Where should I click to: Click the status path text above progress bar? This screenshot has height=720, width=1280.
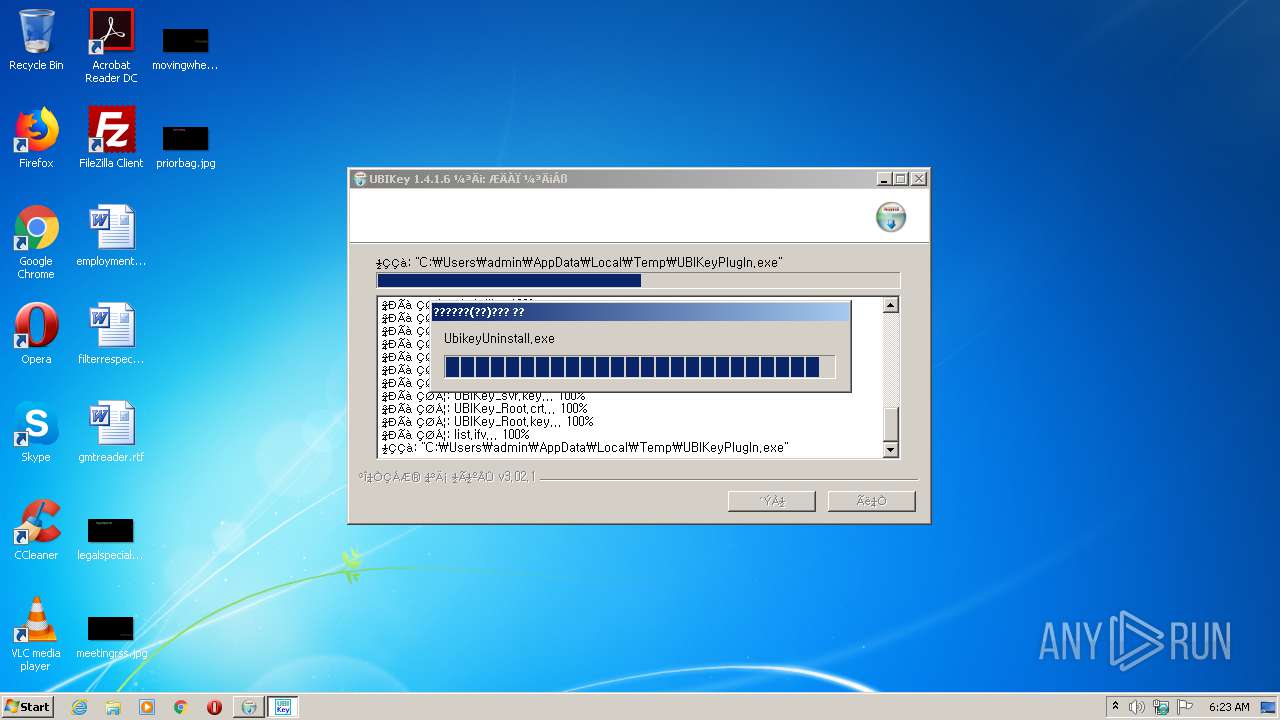(579, 263)
